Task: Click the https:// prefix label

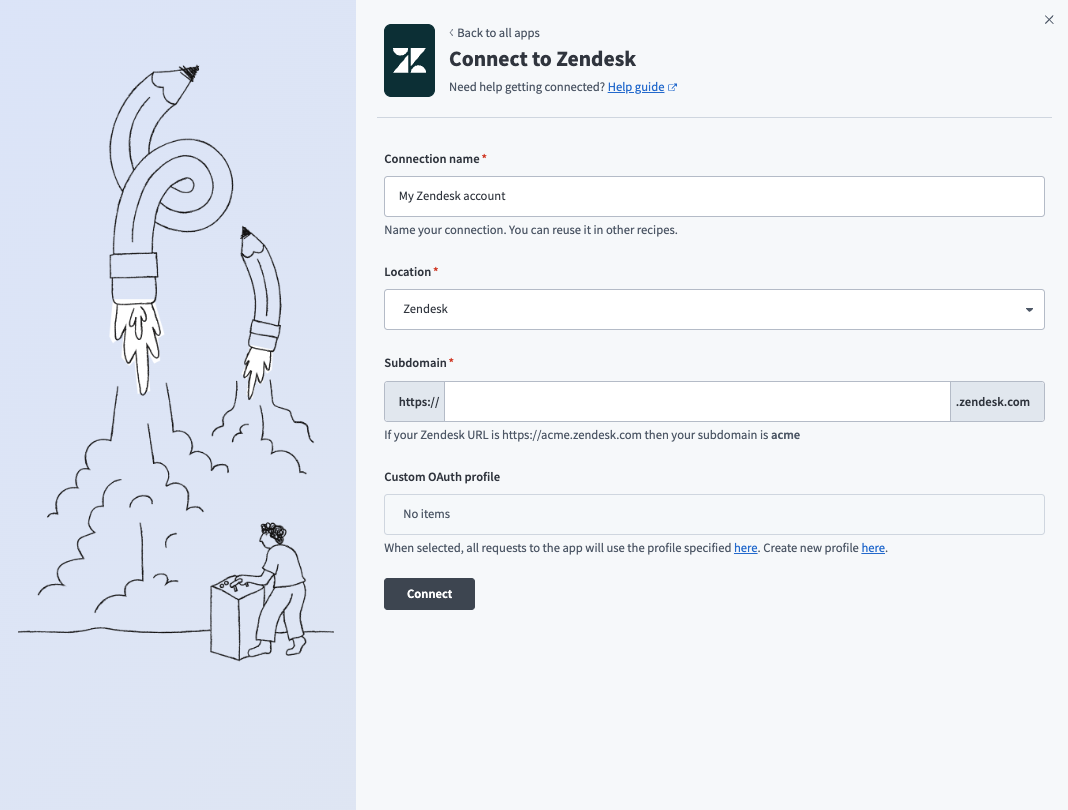Action: coord(414,401)
